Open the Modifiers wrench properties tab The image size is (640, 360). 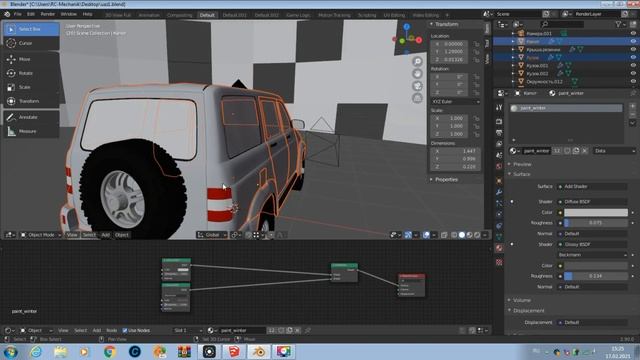pos(499,192)
